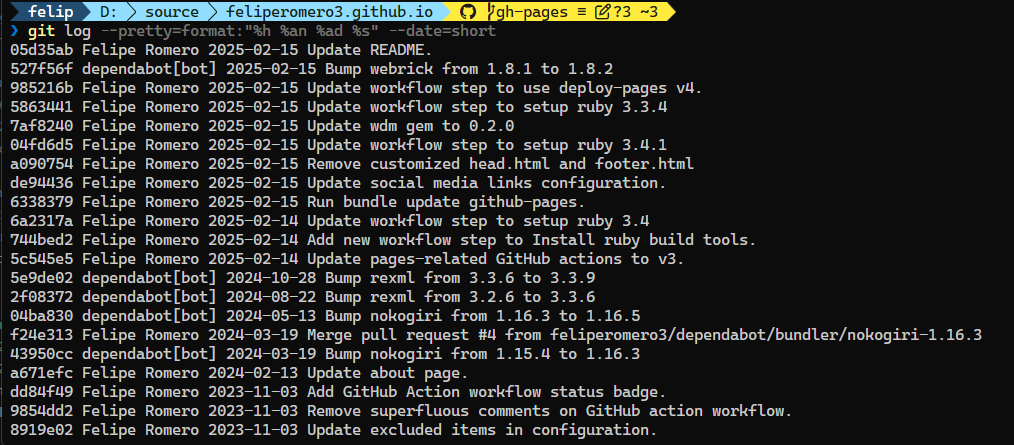Click the '?3 ~3' git status counts
This screenshot has width=1014, height=445.
tap(635, 12)
